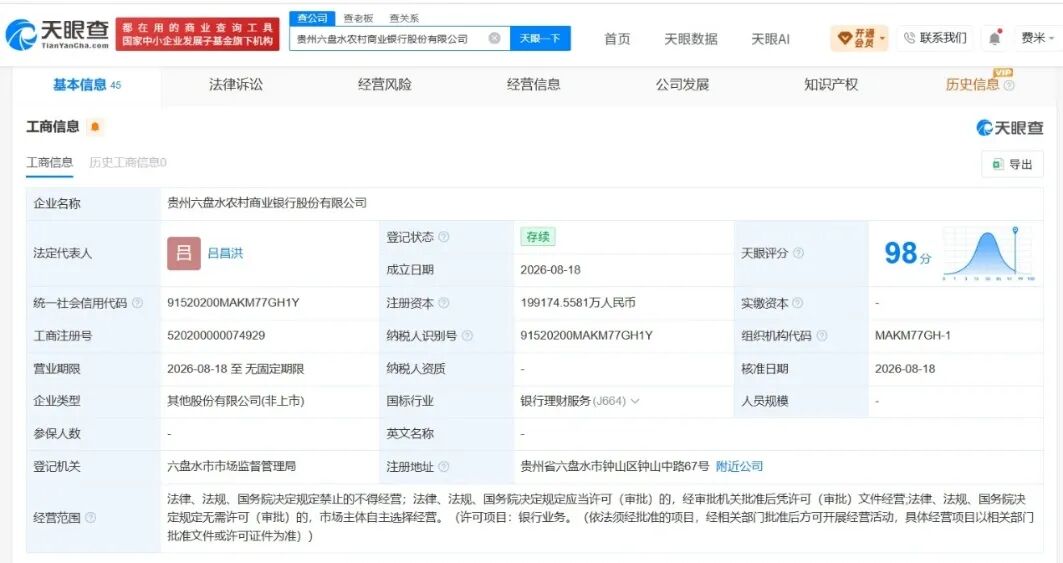Screen dimensions: 1063x563
Task: Click help icon beside 组织机构代码
Action: tap(822, 335)
